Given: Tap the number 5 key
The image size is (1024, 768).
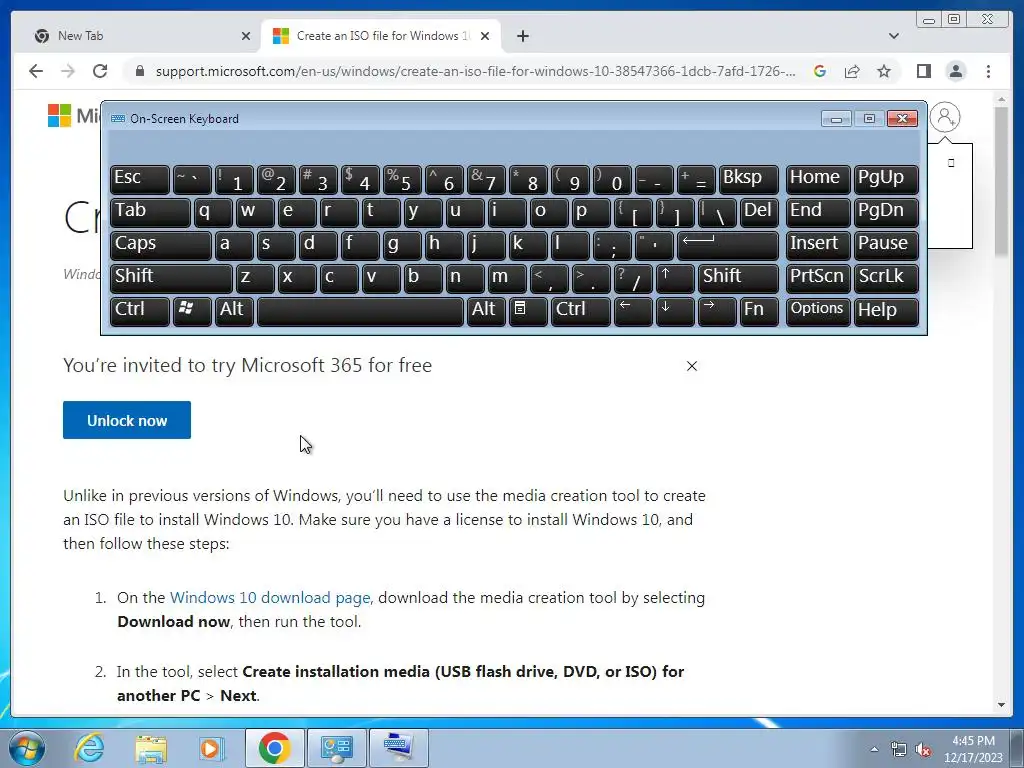Looking at the screenshot, I should (x=402, y=179).
